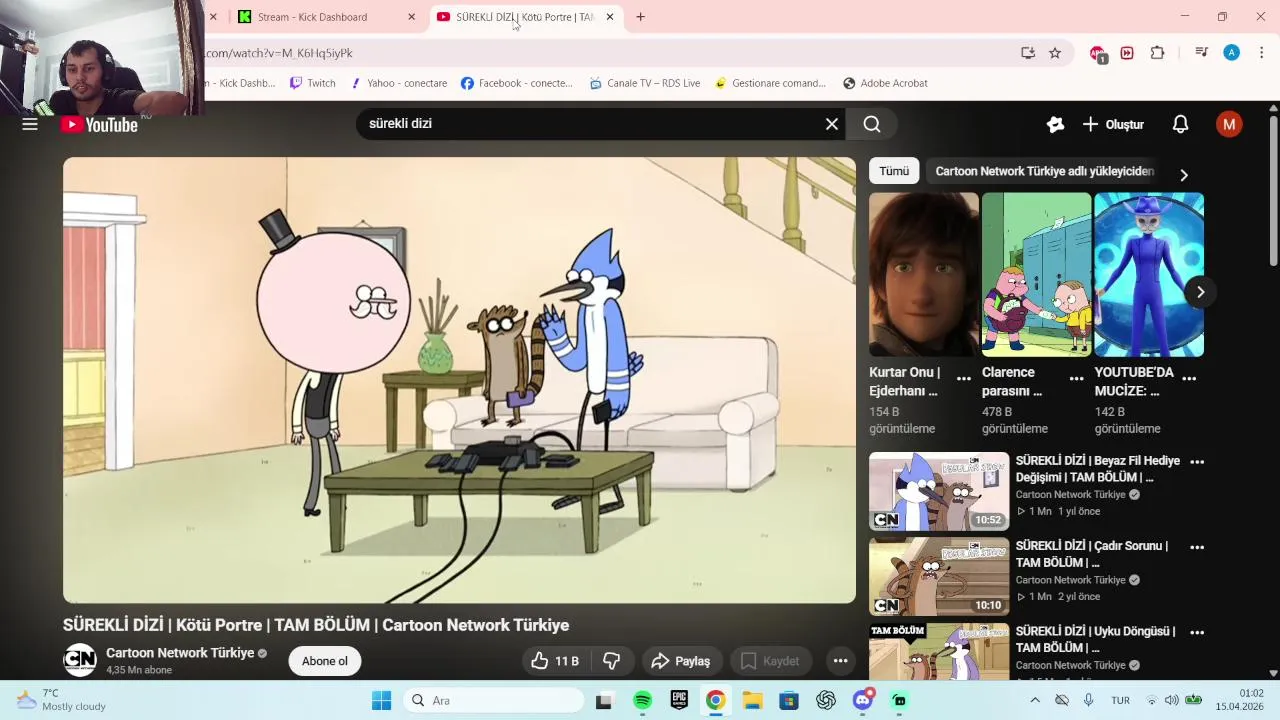Open Discord from the taskbar
The image size is (1280, 720).
tap(863, 700)
